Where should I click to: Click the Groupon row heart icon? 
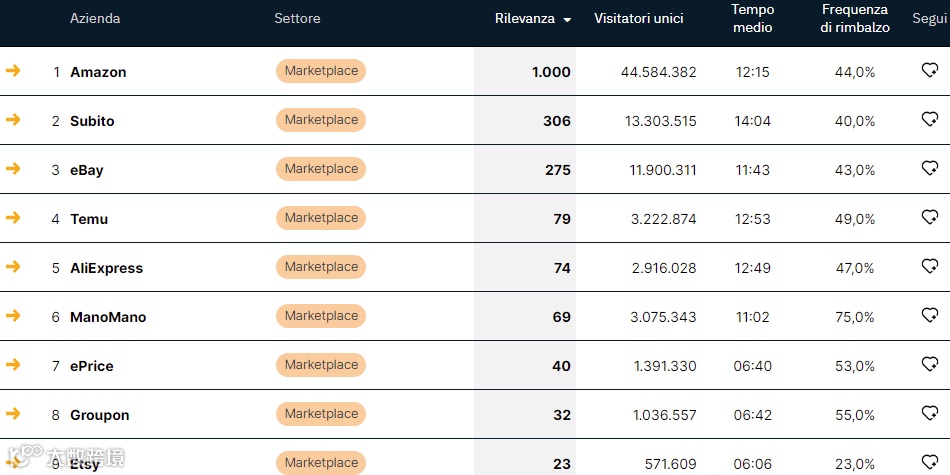click(929, 413)
